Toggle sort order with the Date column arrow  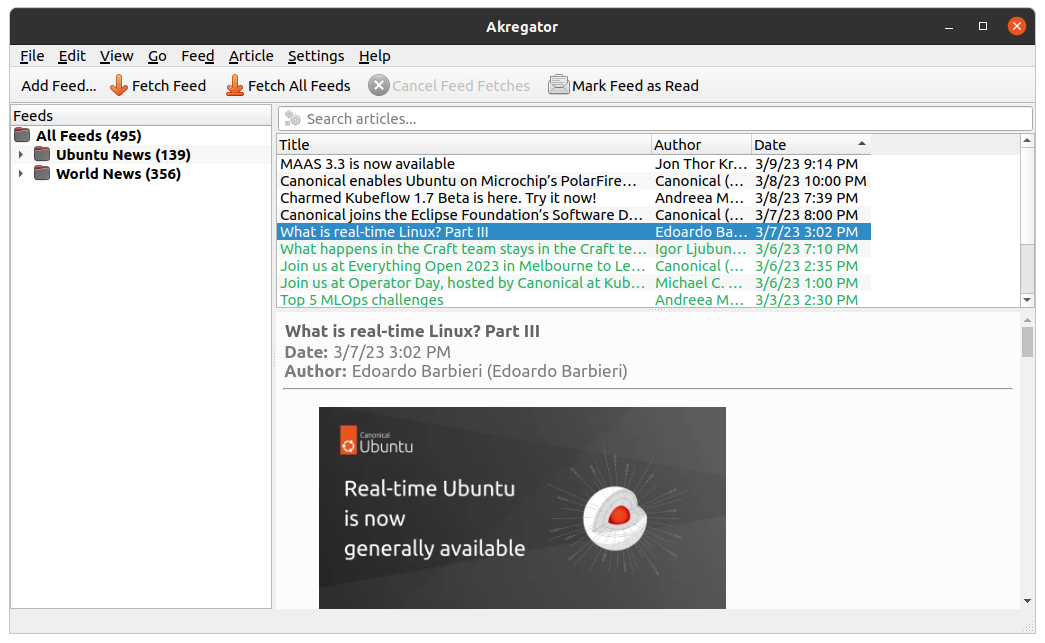(x=862, y=144)
